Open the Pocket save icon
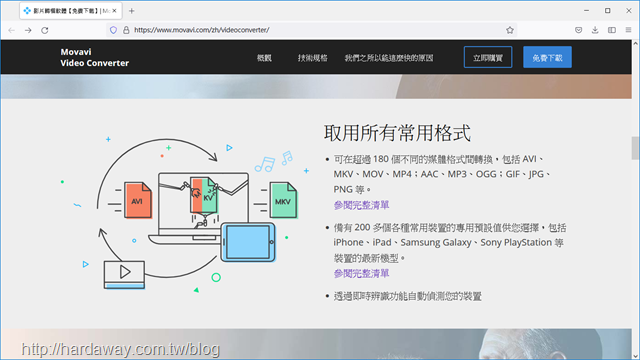Screen dimensions: 640x360 pyautogui.click(x=578, y=30)
